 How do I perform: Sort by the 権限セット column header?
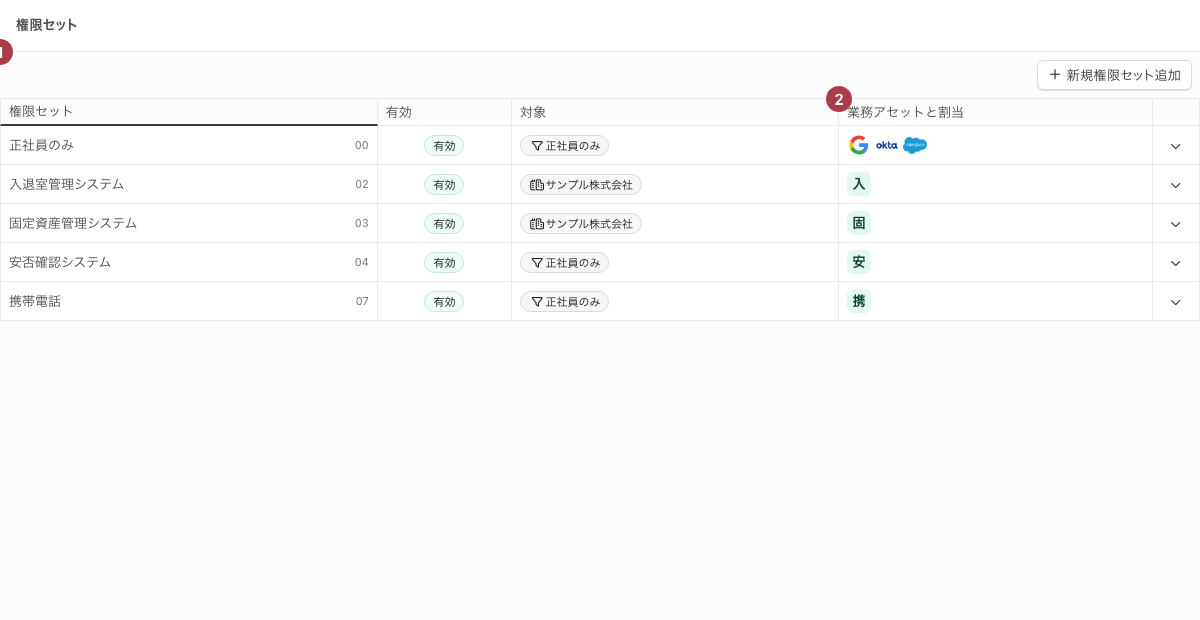(x=189, y=112)
